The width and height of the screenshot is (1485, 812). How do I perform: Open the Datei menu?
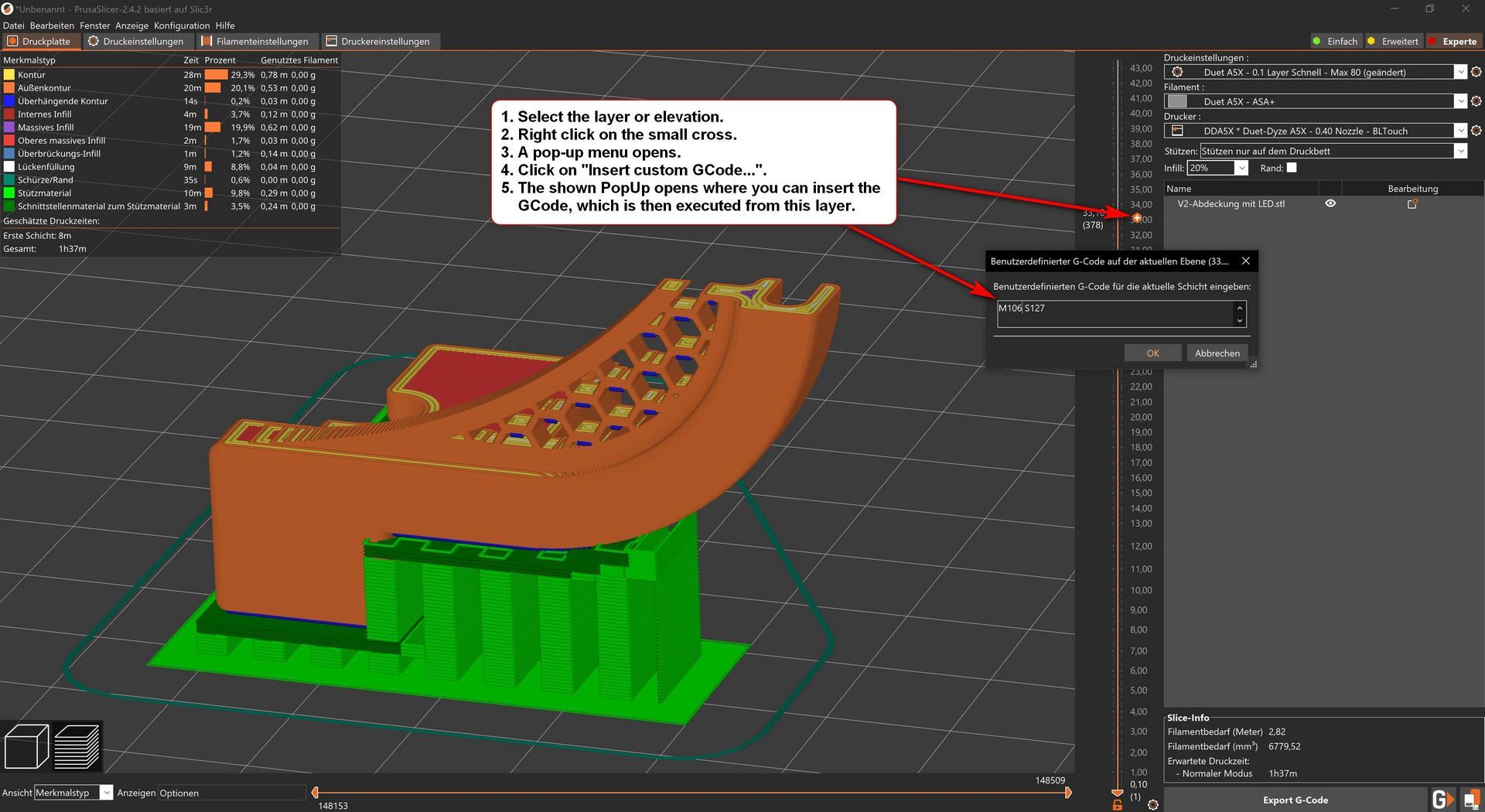tap(13, 26)
